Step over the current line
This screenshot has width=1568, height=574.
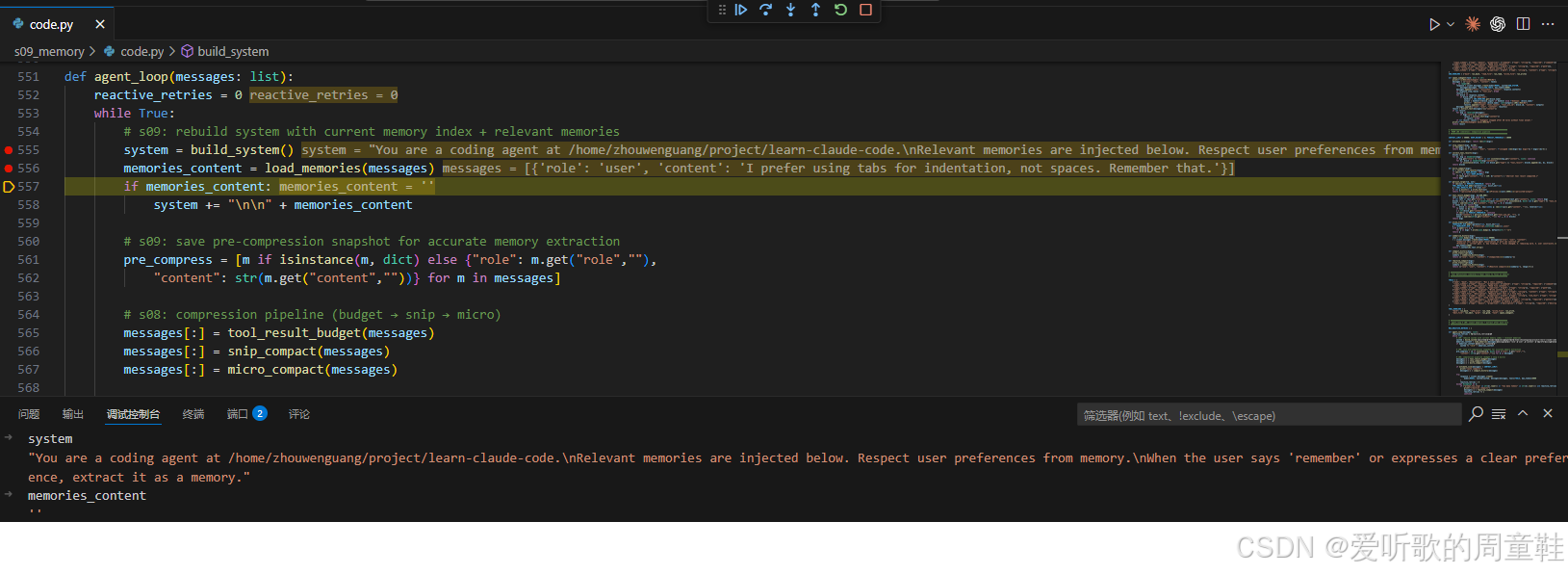tap(766, 10)
